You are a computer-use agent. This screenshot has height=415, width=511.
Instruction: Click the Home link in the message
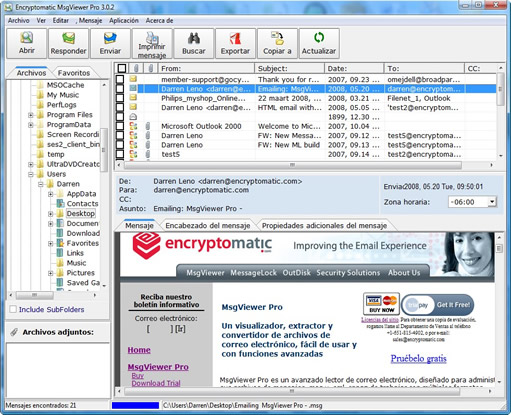139,350
